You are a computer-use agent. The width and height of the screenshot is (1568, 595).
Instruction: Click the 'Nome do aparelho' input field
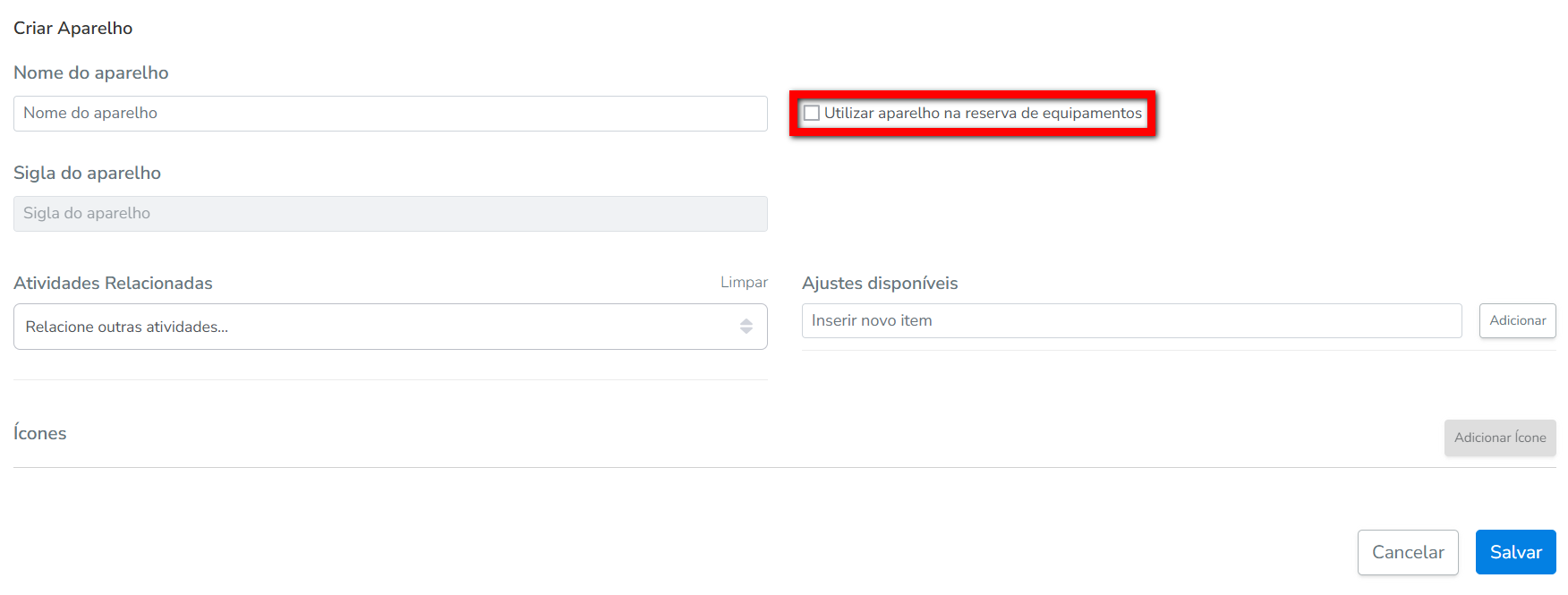pos(390,114)
